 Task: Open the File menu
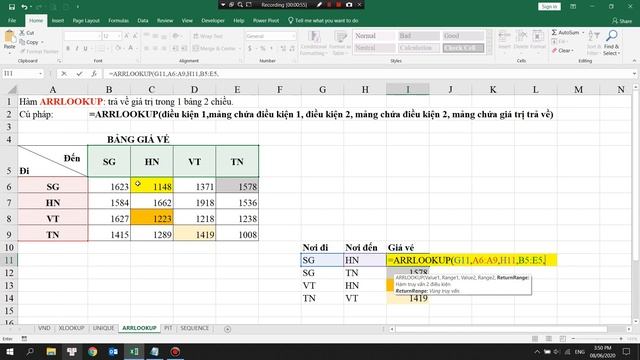[x=12, y=21]
